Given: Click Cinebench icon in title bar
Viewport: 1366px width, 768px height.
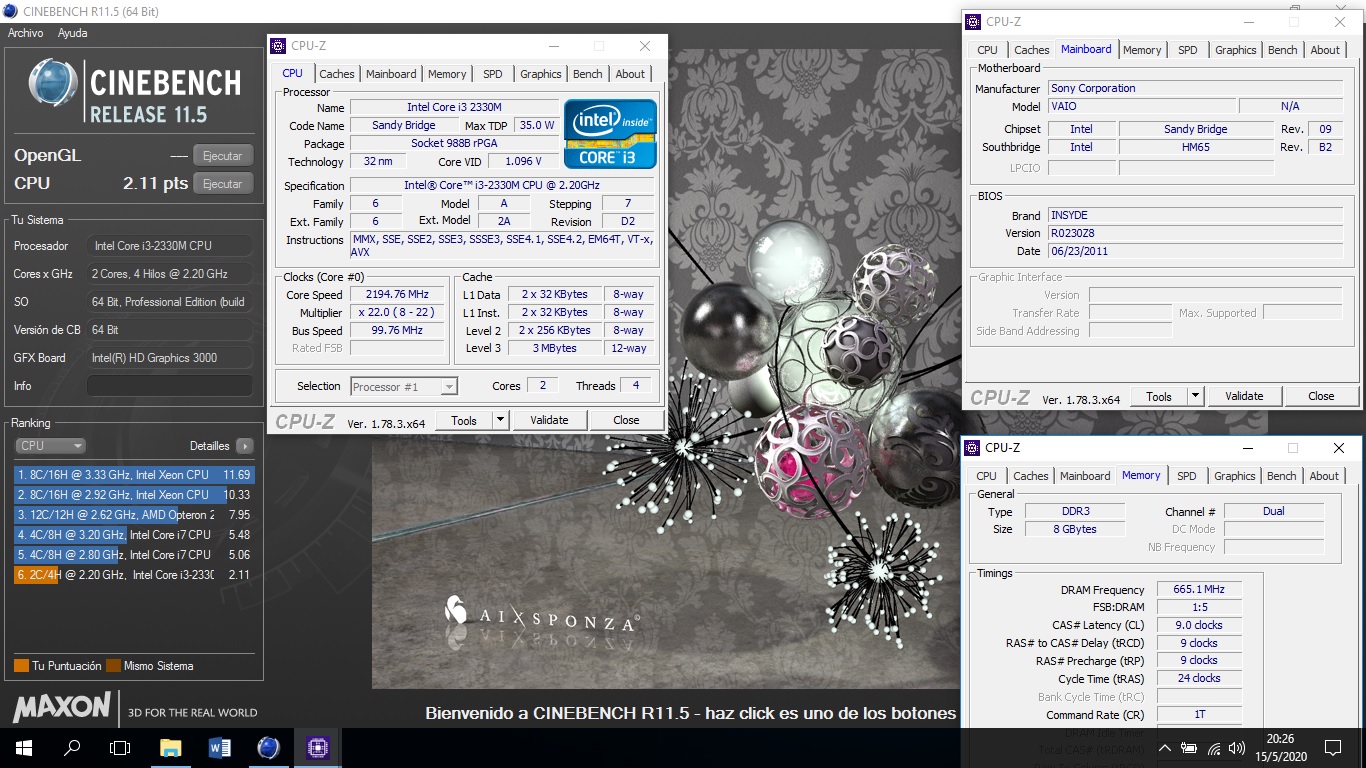Looking at the screenshot, I should (10, 12).
